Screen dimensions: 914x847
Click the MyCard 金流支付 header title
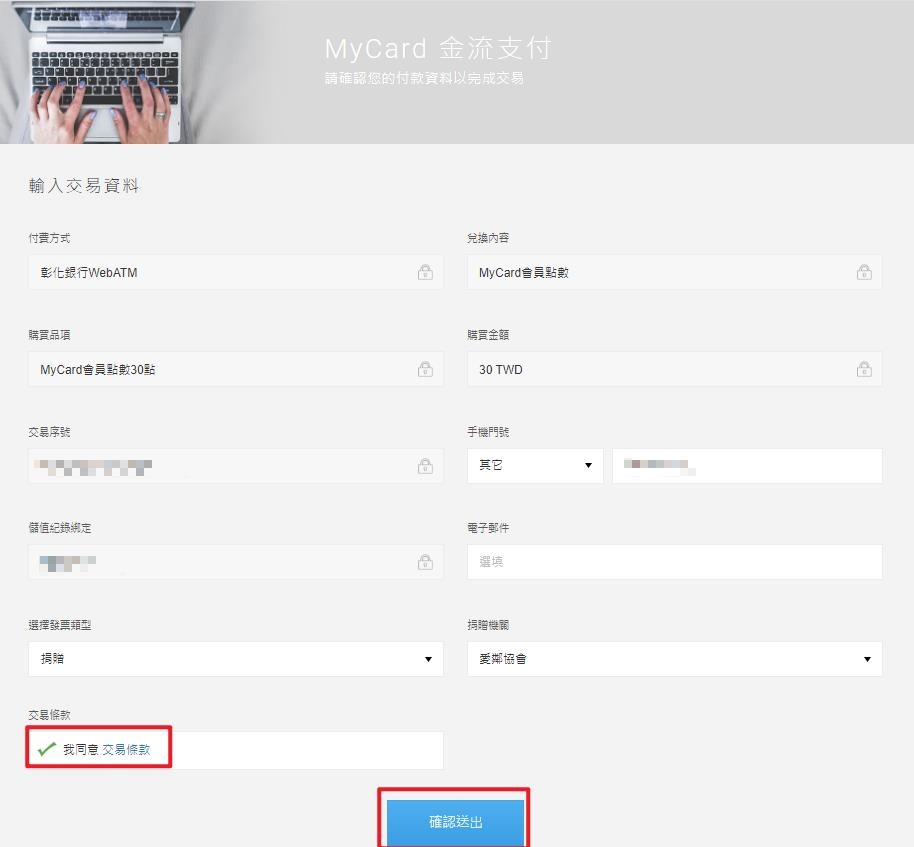(438, 49)
